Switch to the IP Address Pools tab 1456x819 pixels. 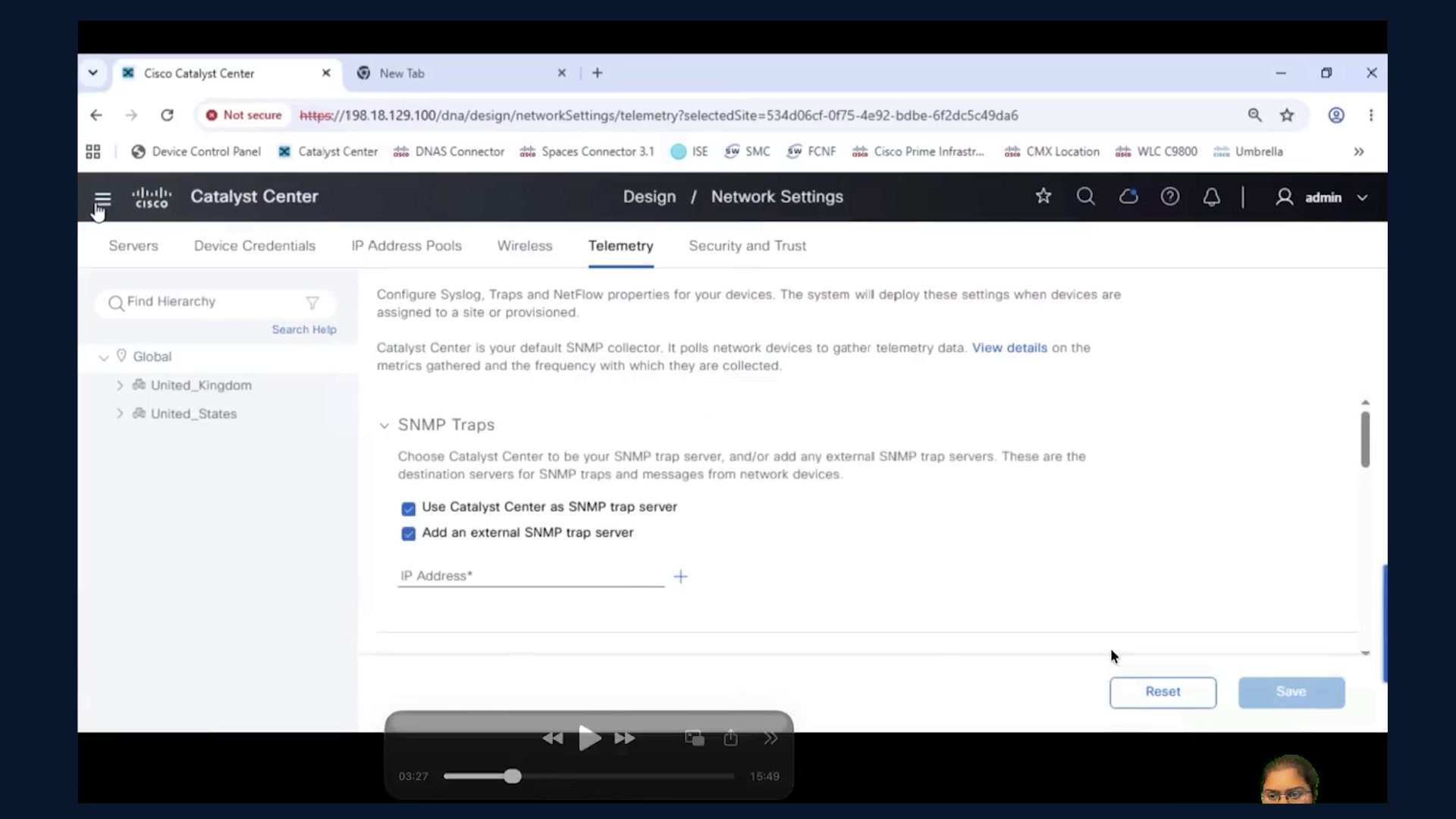[x=406, y=246]
